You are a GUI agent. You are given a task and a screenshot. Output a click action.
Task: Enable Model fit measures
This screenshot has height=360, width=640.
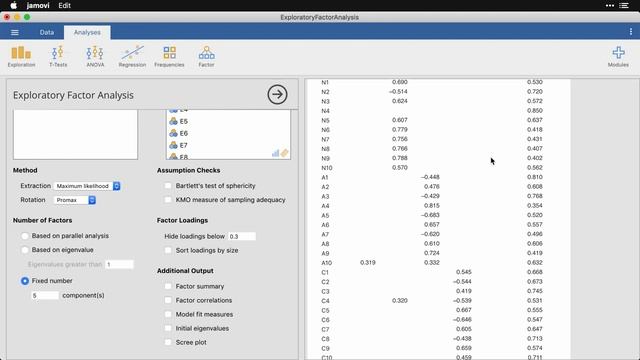(168, 314)
